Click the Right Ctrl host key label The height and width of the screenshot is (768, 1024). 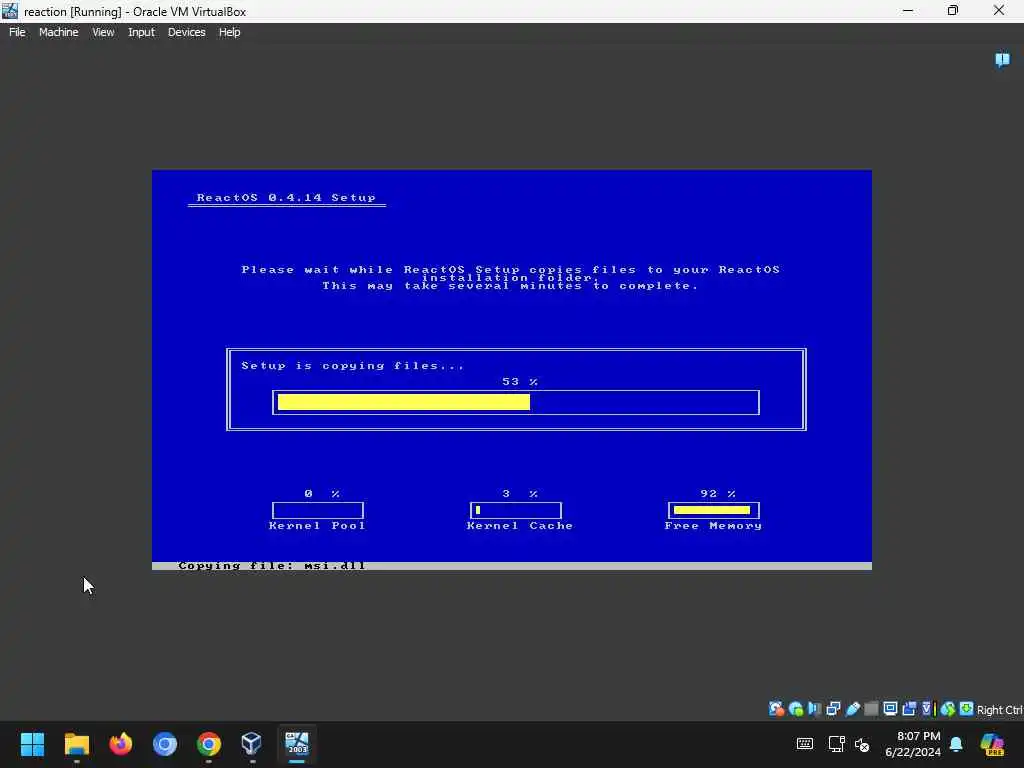pyautogui.click(x=999, y=710)
